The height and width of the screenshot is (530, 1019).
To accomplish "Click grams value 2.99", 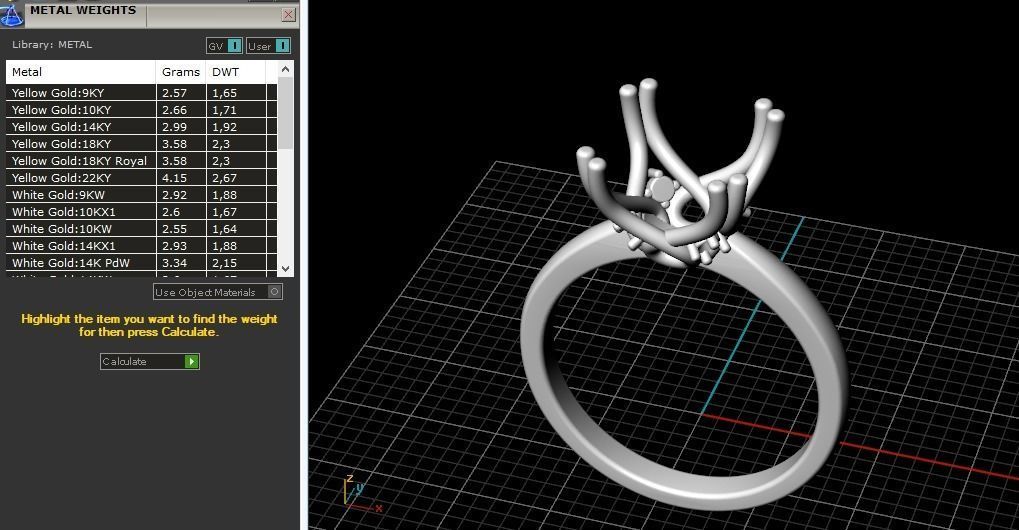I will click(x=174, y=127).
